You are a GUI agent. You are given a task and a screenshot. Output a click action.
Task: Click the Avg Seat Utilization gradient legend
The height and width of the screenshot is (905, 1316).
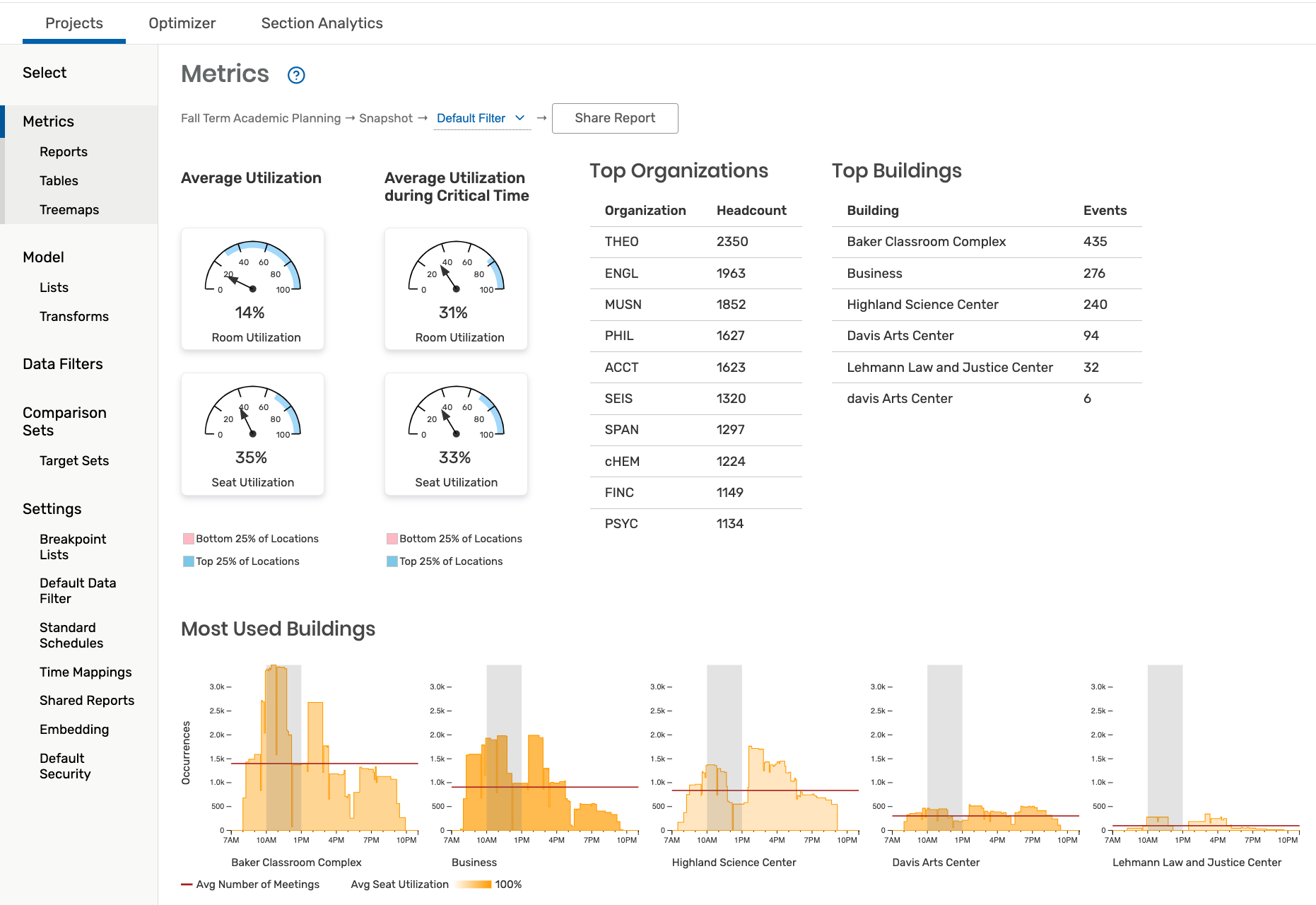[473, 884]
